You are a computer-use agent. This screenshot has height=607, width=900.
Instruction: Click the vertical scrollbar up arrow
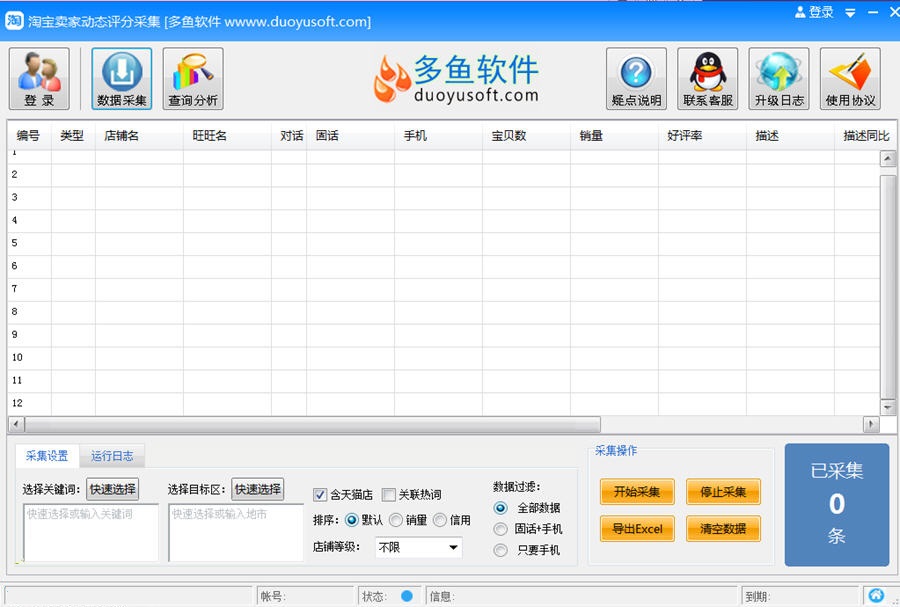point(887,158)
